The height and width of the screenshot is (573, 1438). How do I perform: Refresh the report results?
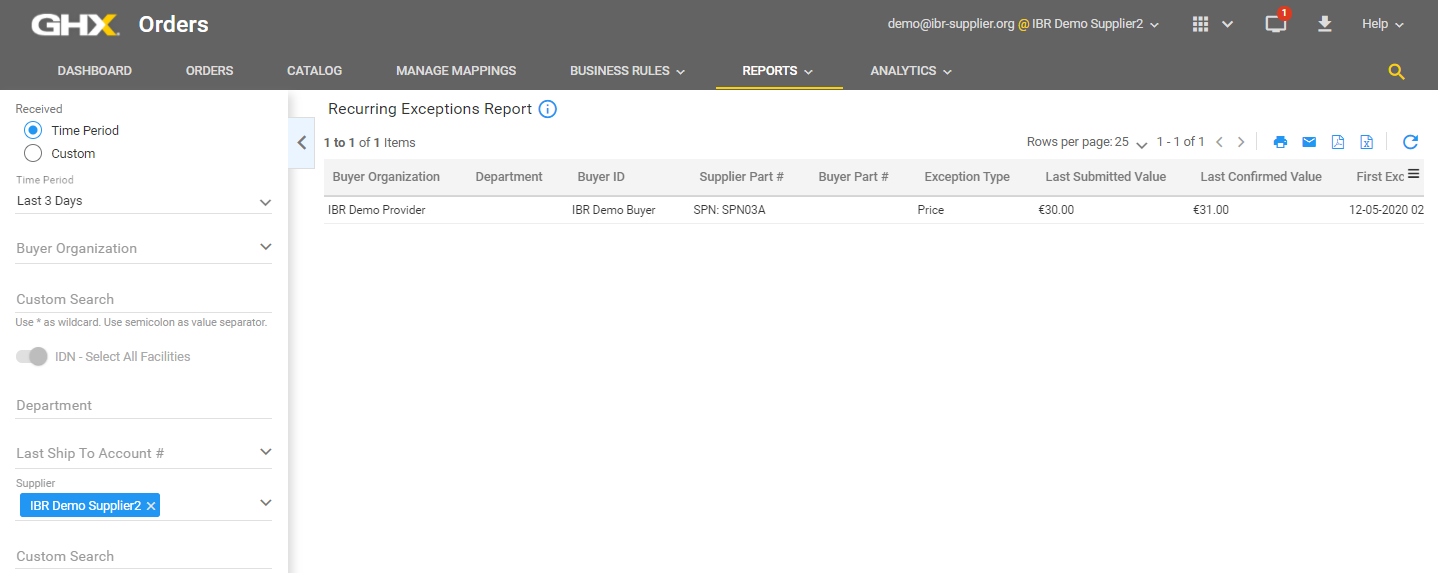pos(1410,142)
